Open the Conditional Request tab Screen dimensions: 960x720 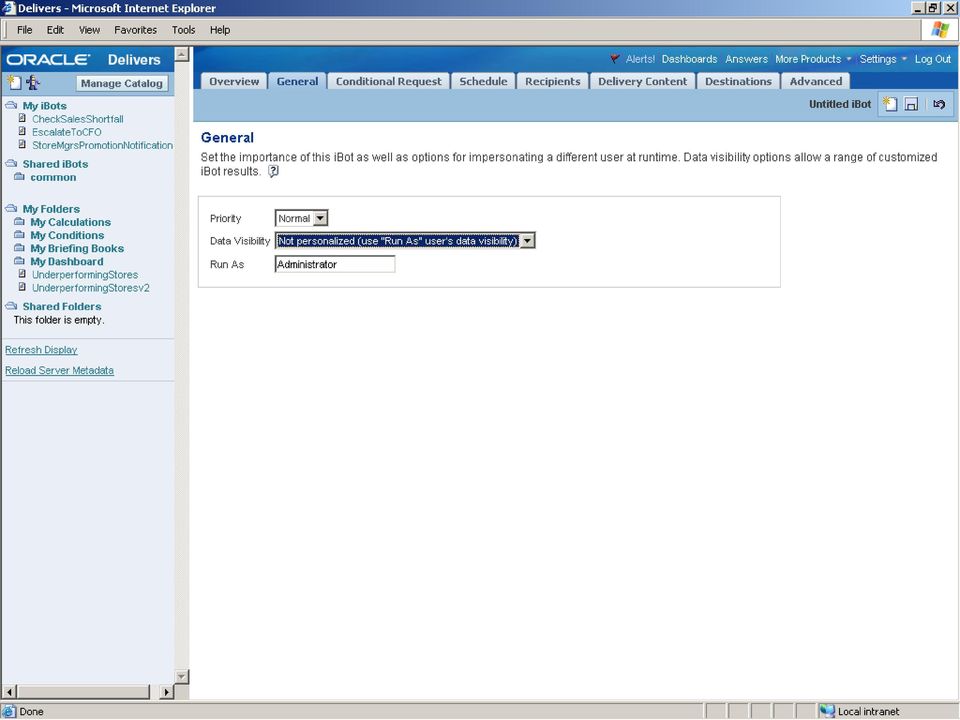(388, 81)
